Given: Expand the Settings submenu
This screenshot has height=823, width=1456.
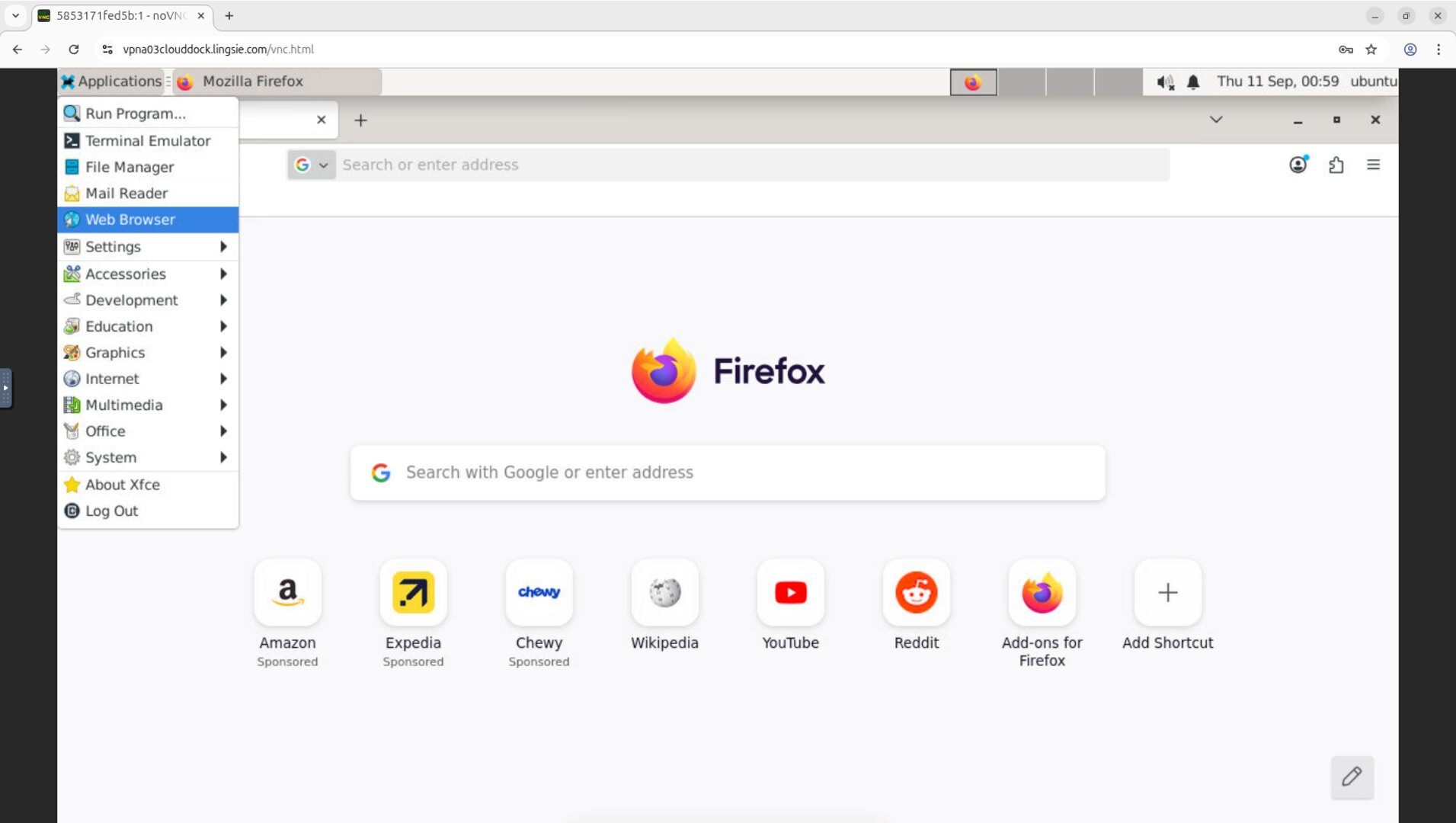Looking at the screenshot, I should pos(148,246).
